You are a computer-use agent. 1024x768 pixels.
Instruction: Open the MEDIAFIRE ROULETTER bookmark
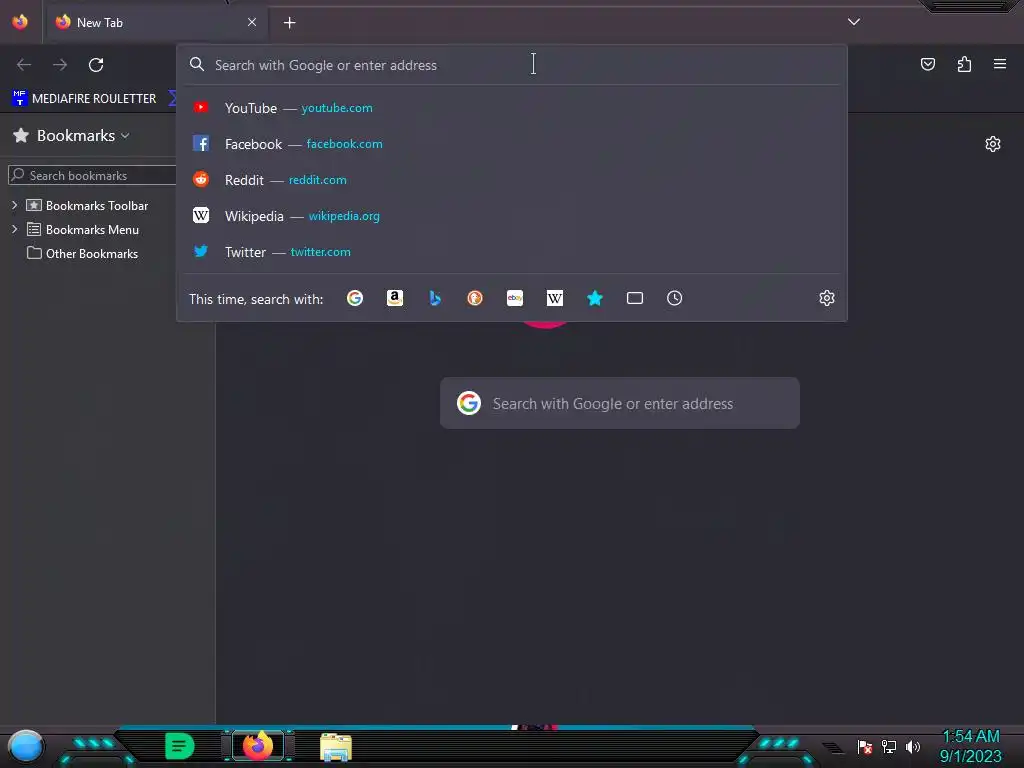click(x=84, y=99)
